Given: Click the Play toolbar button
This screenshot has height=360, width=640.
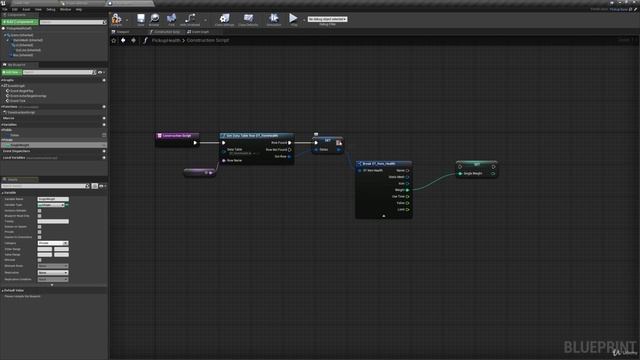Looking at the screenshot, I should [x=293, y=19].
